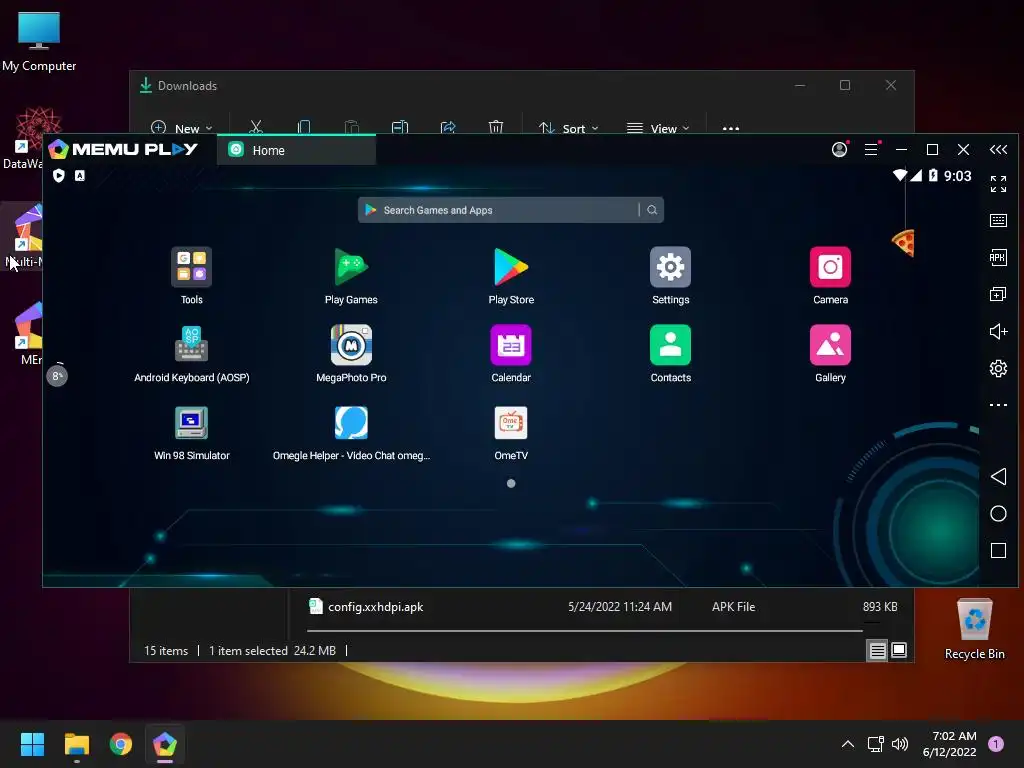
Task: Open the See more dots in Downloads toolbar
Action: [x=731, y=128]
